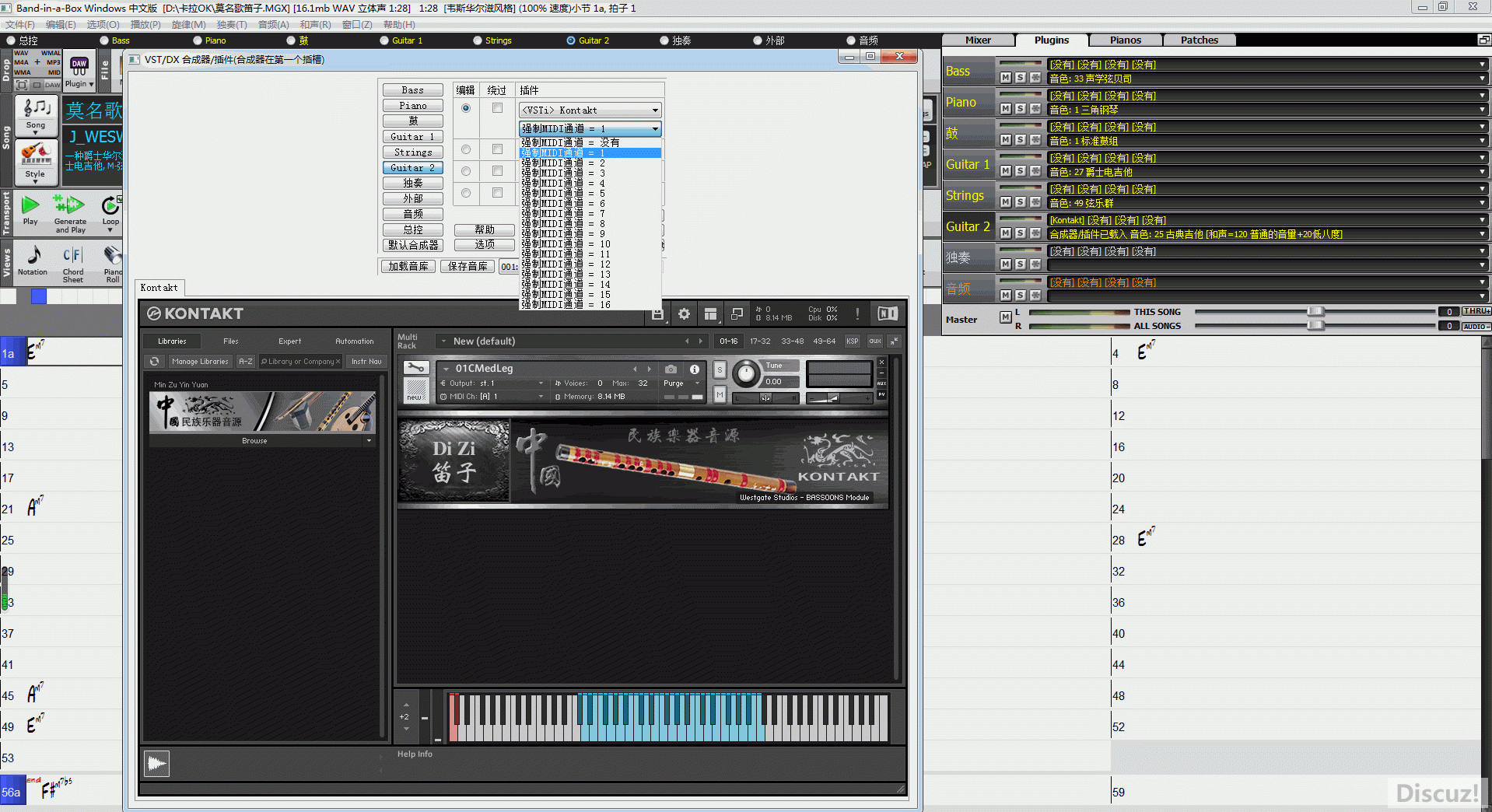Open the Chord Sheet view
This screenshot has width=1492, height=812.
tap(72, 264)
